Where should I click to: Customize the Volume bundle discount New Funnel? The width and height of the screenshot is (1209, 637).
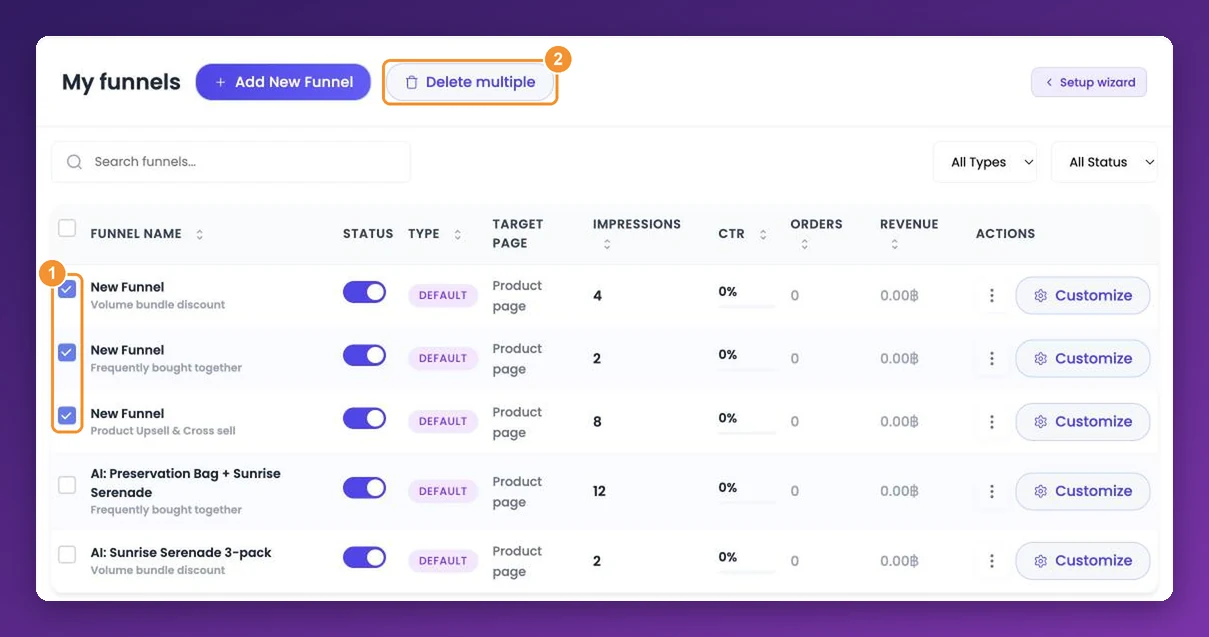1083,296
